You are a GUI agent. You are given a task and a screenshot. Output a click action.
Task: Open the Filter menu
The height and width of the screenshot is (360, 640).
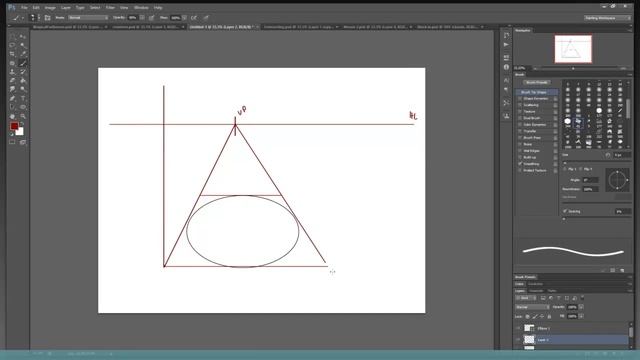[110, 8]
